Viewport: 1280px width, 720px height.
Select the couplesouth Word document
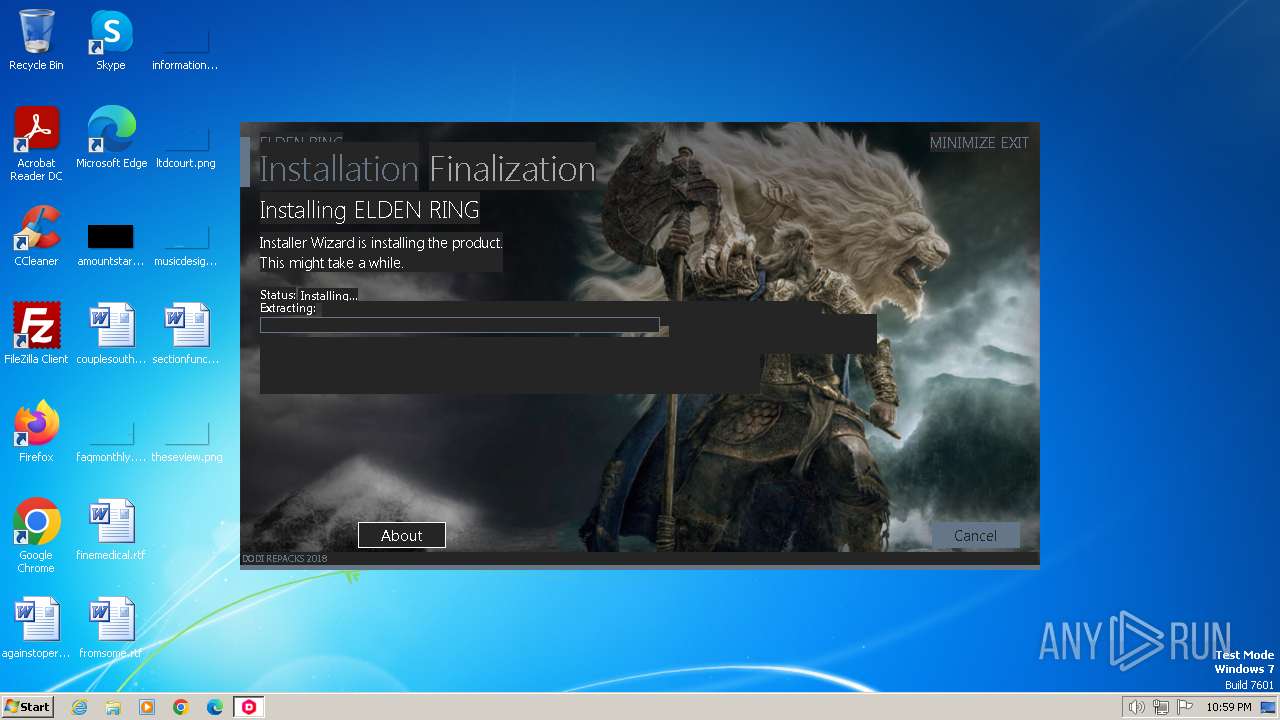tap(111, 333)
